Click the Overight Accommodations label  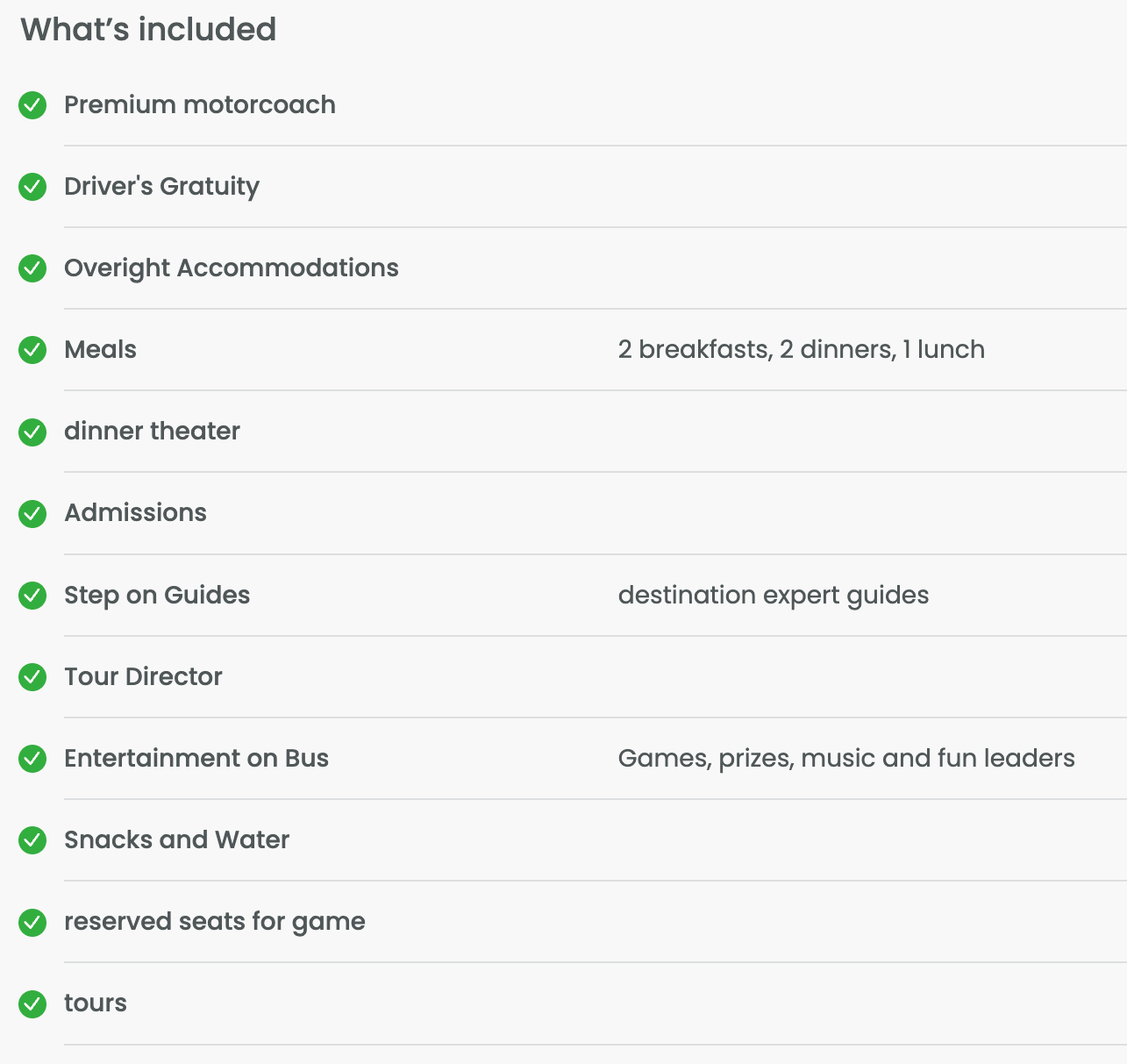(x=232, y=268)
